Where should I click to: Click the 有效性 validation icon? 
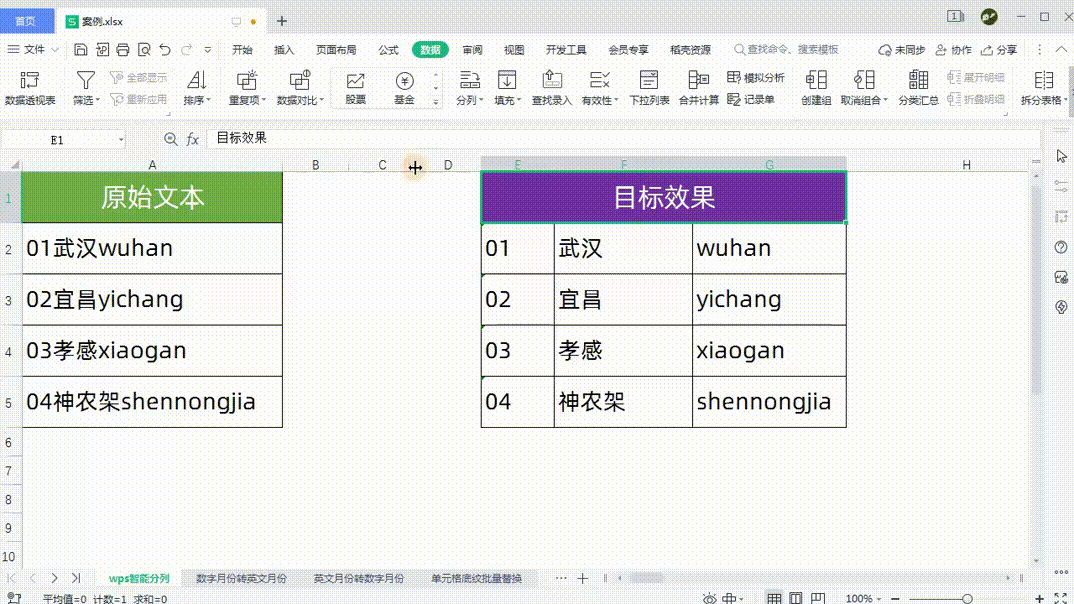[599, 80]
